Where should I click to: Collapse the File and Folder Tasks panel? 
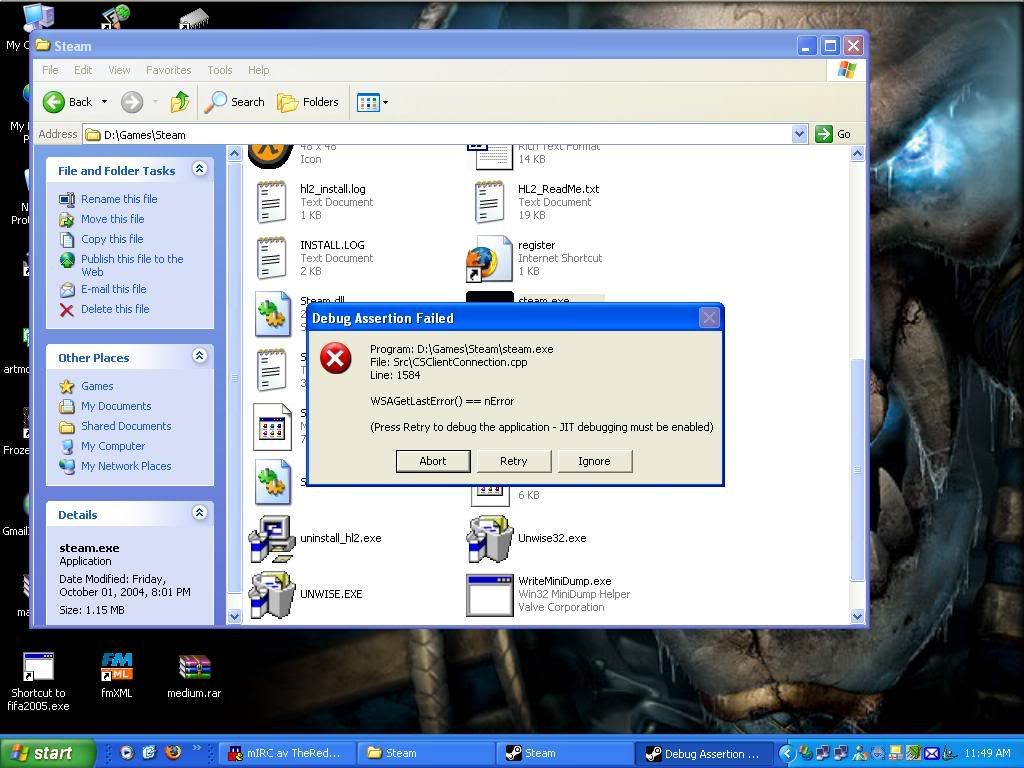tap(200, 169)
